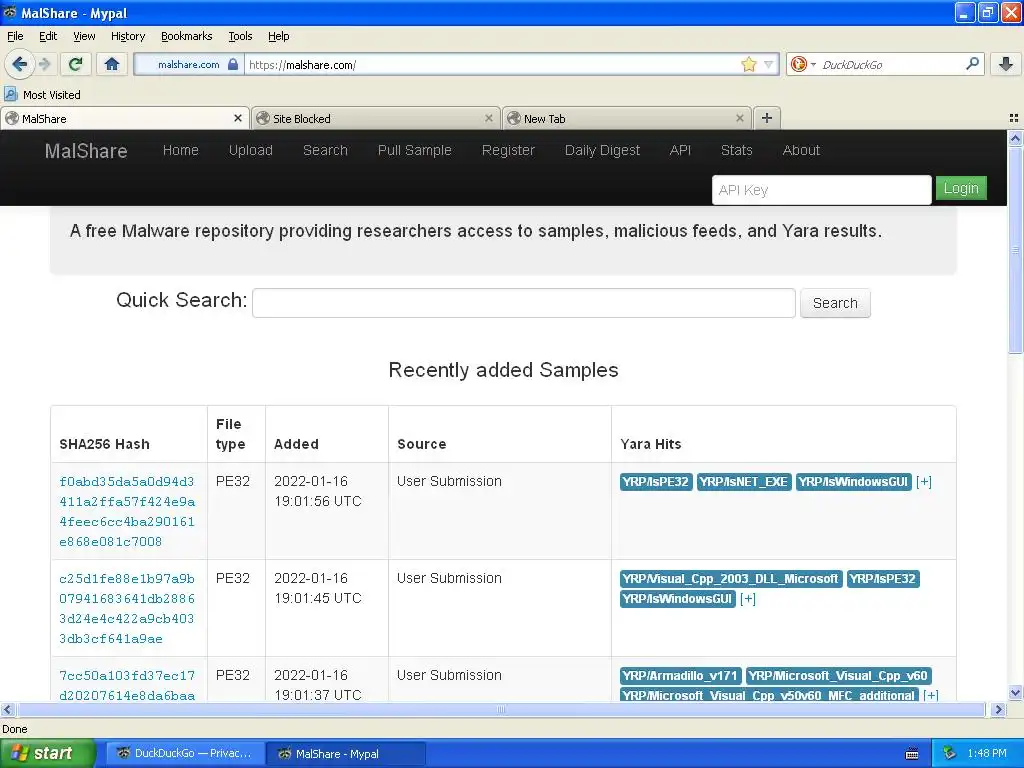Show all tabs via the grid icon
Viewport: 1024px width, 768px height.
click(x=1014, y=118)
